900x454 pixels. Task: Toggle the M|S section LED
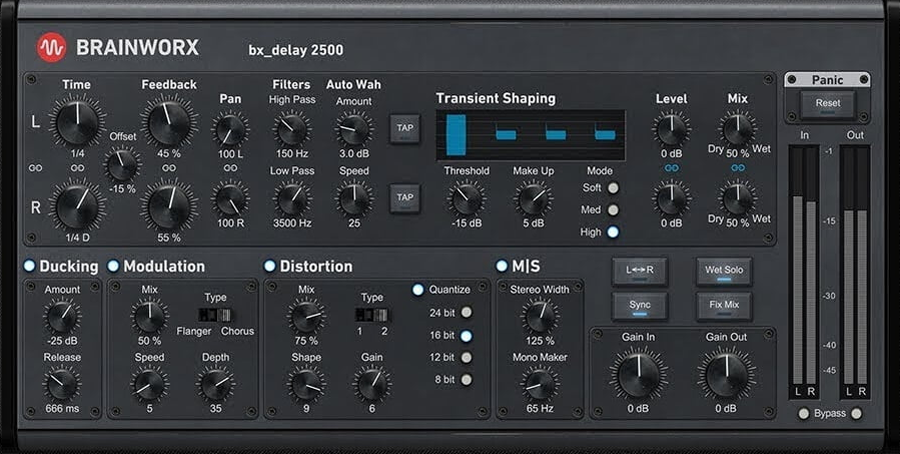tap(502, 266)
